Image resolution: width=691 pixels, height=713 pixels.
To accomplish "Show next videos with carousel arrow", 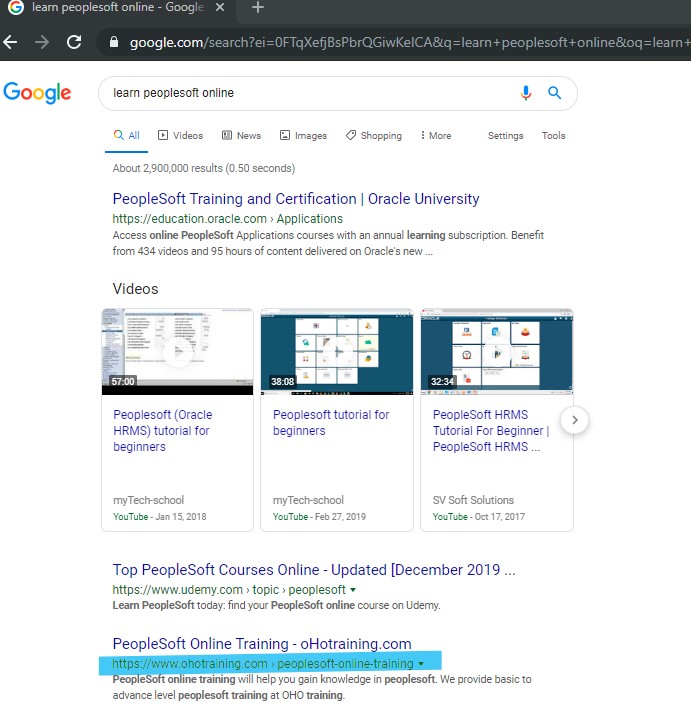I will [x=575, y=420].
